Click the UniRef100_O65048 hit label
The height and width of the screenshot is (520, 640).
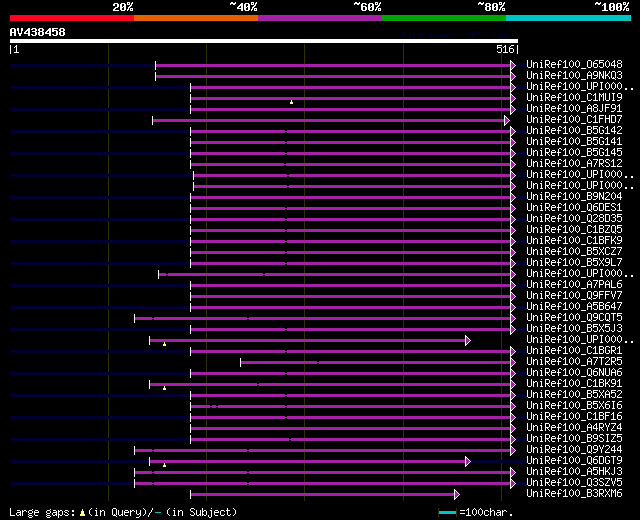coord(574,64)
